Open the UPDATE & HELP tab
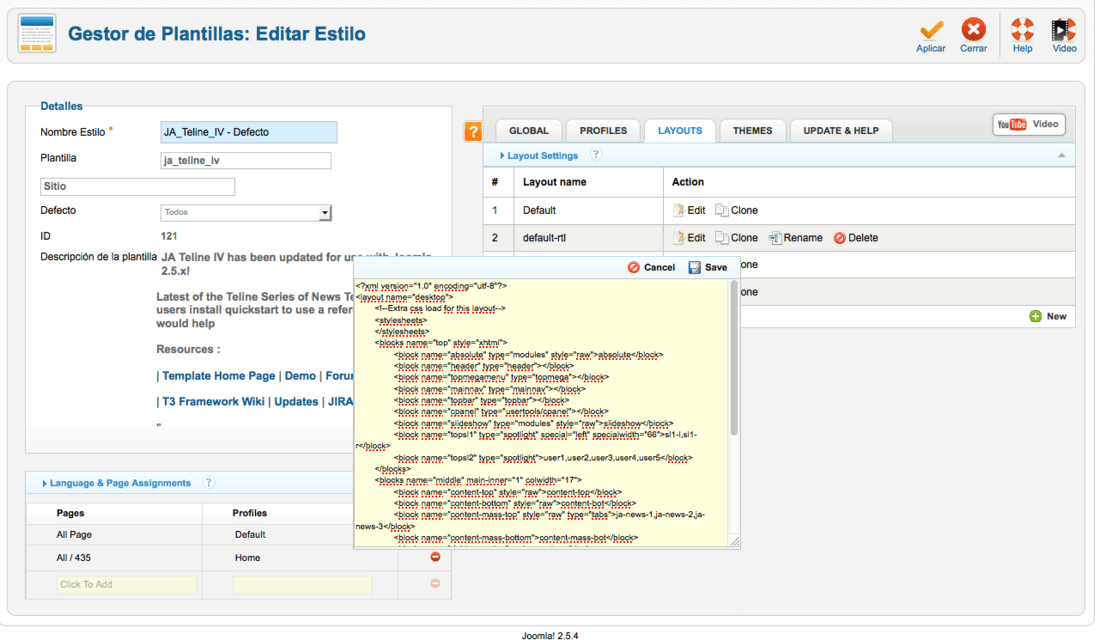 point(841,131)
